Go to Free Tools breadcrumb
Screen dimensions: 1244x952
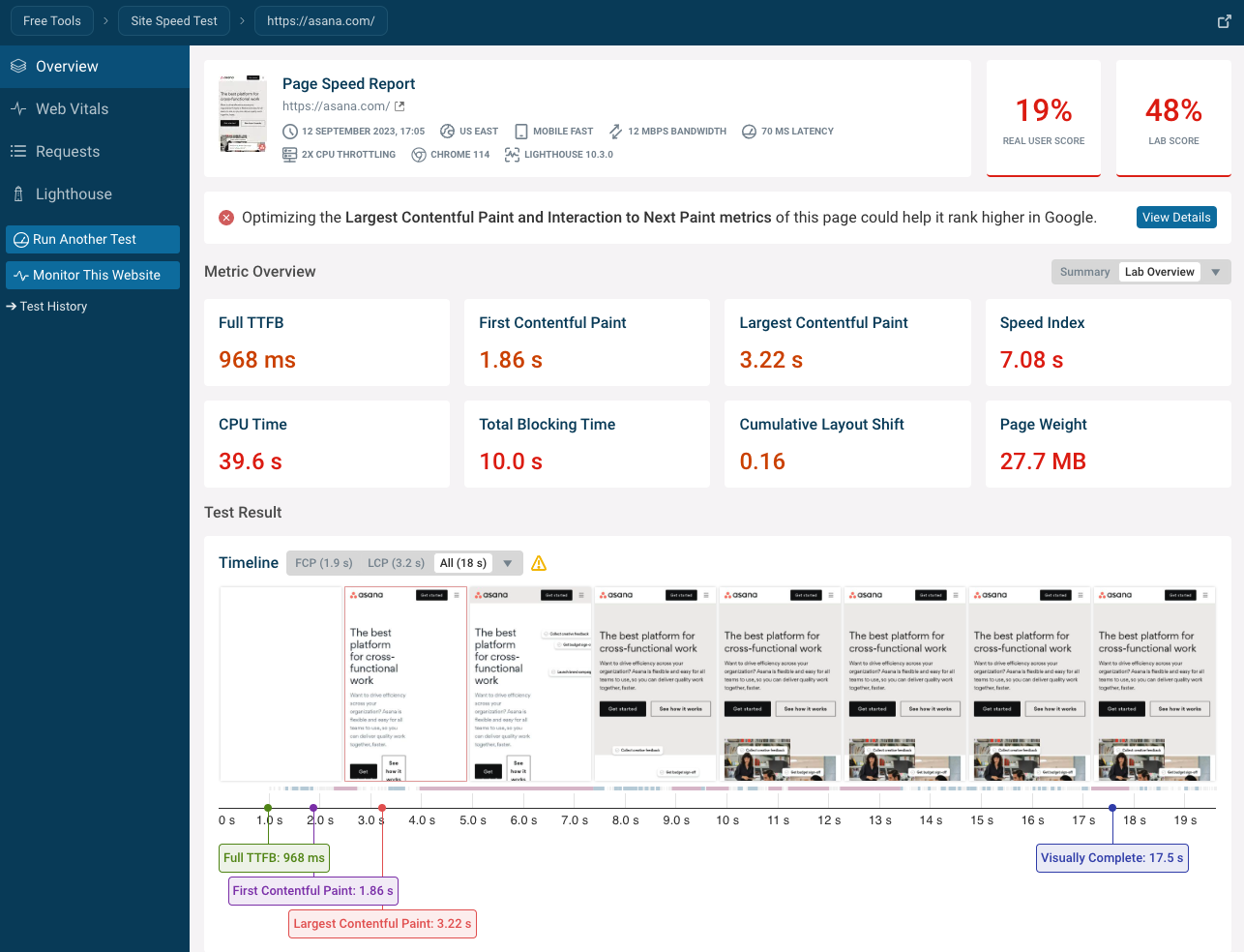(x=52, y=20)
